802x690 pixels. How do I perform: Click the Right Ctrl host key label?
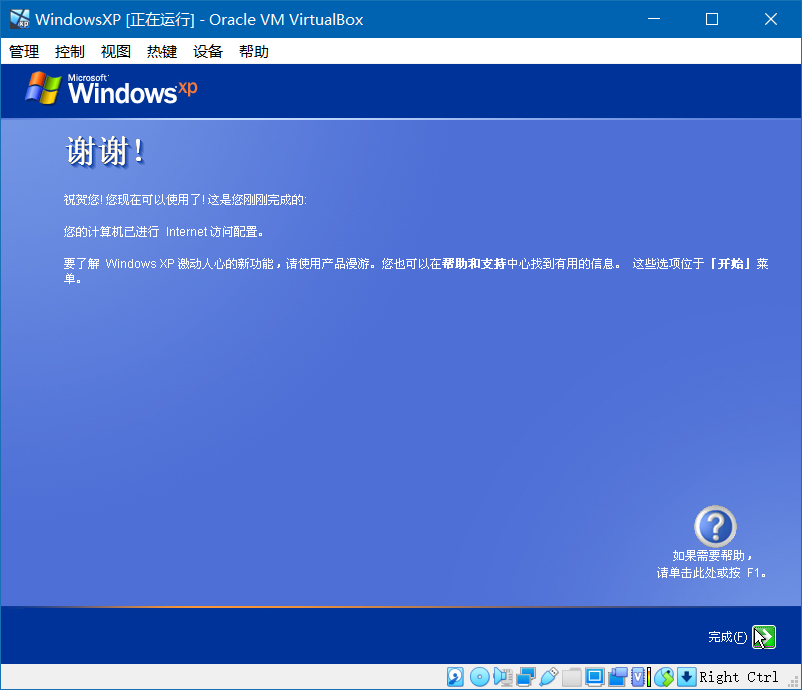click(739, 677)
